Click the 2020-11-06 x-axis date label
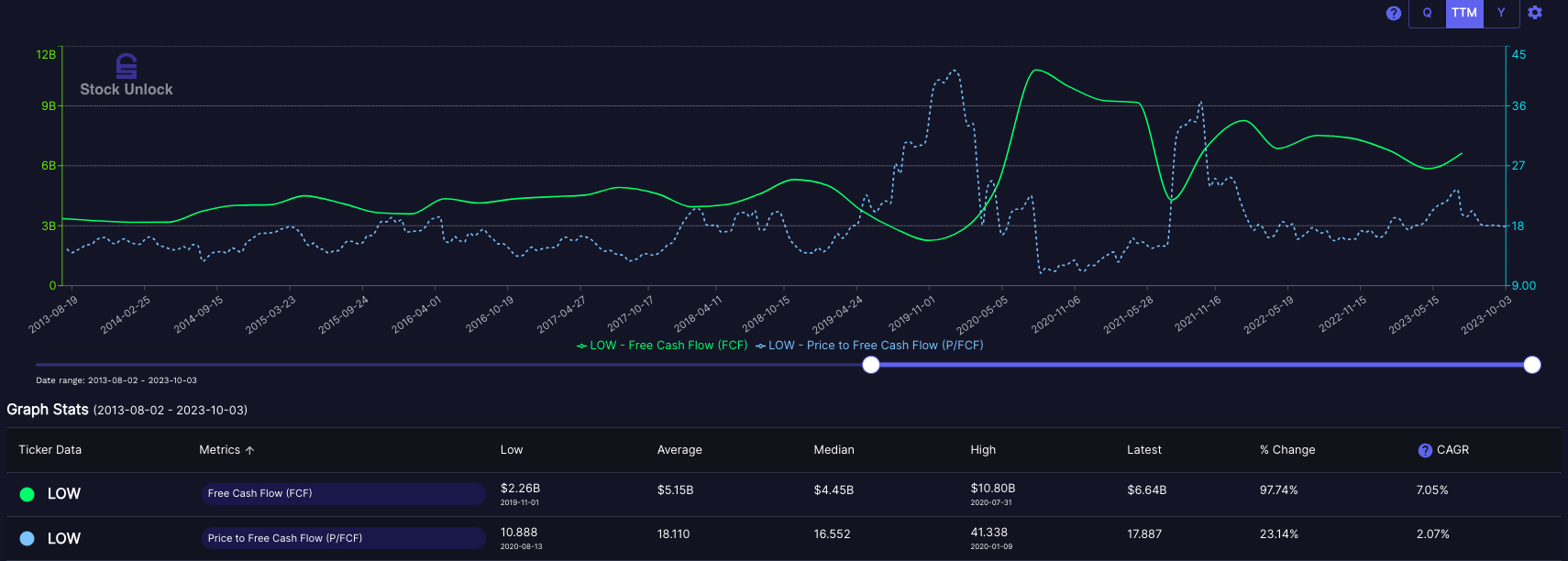Viewport: 1568px width, 561px height. [x=1055, y=314]
